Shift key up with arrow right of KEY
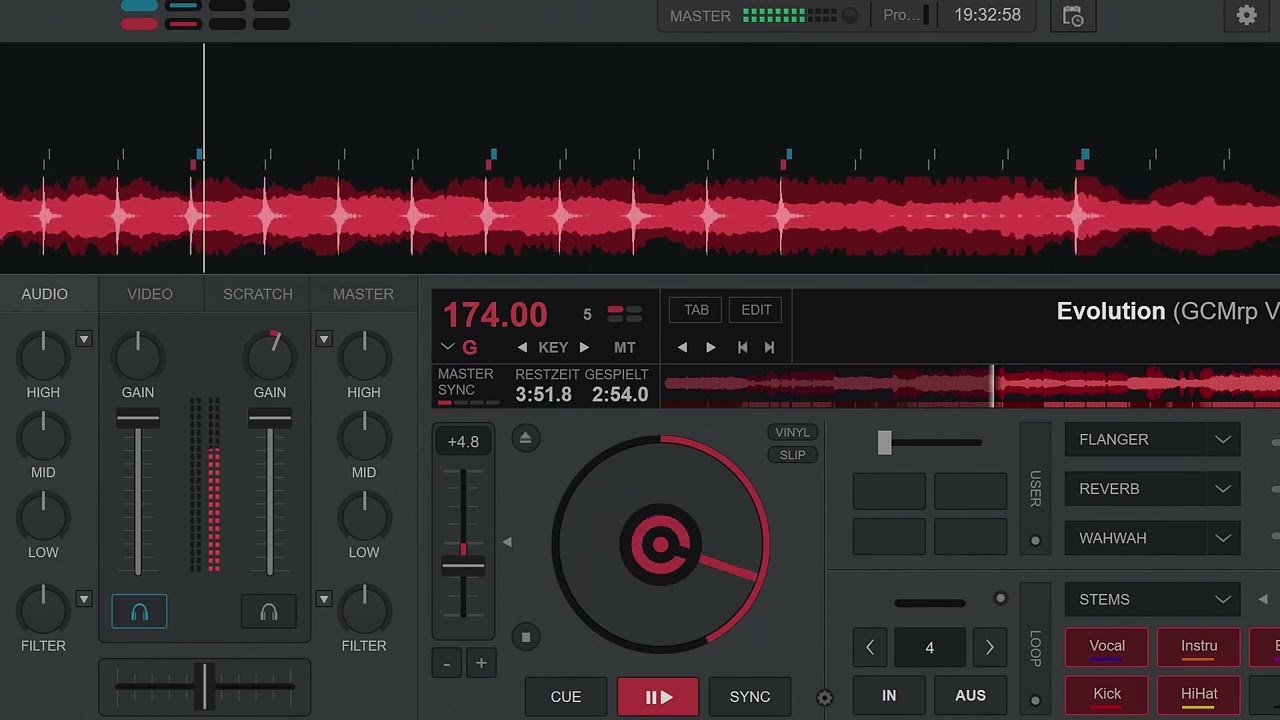Viewport: 1280px width, 720px height. [584, 348]
